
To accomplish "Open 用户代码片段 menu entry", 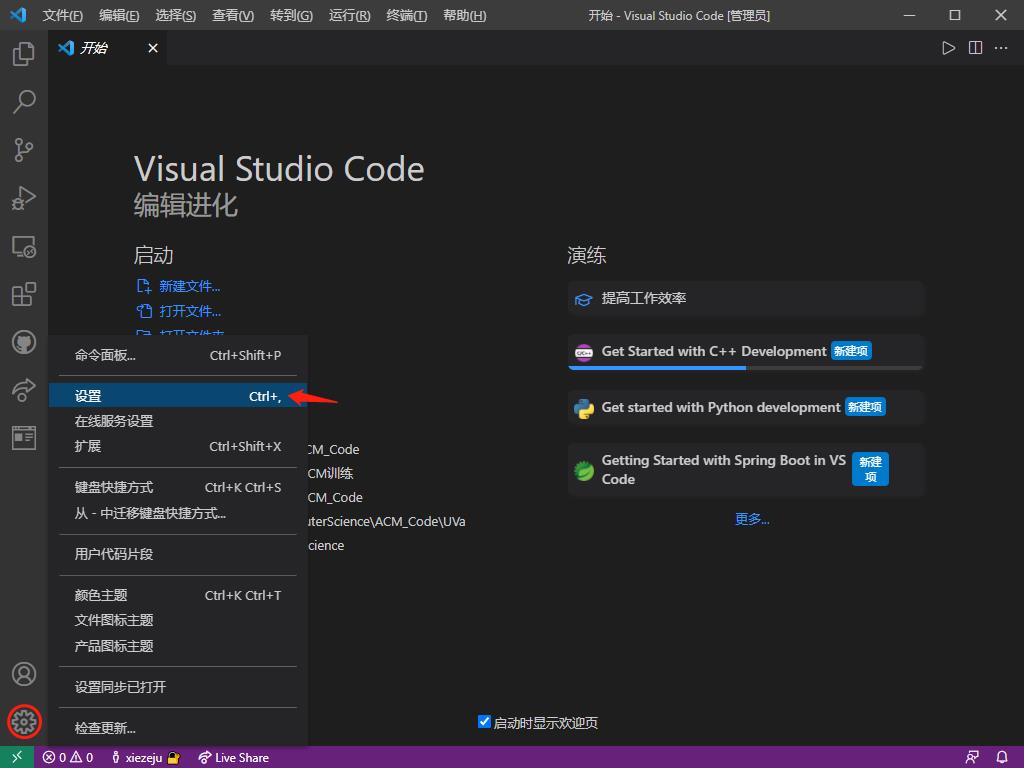I will (178, 554).
